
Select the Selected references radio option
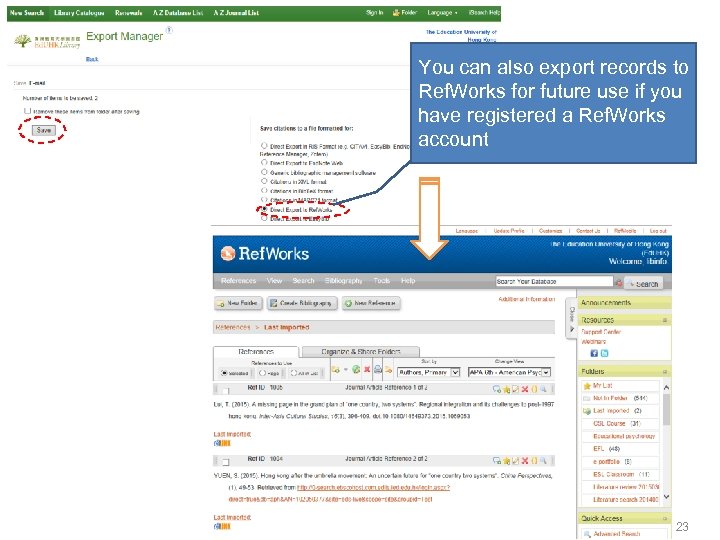pyautogui.click(x=224, y=373)
